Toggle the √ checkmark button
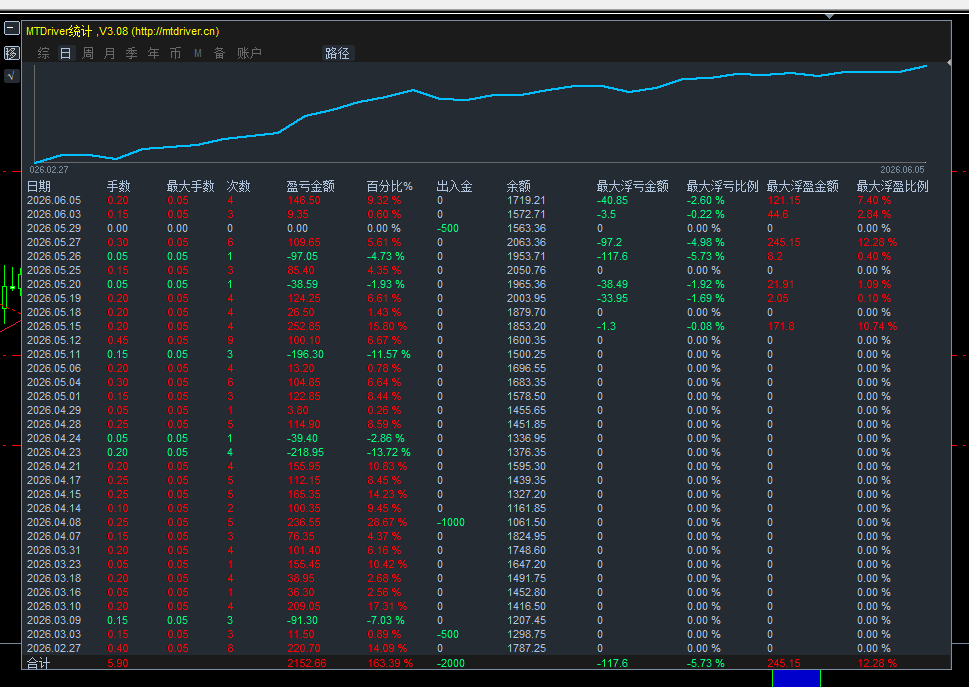This screenshot has width=969, height=687. point(11,76)
